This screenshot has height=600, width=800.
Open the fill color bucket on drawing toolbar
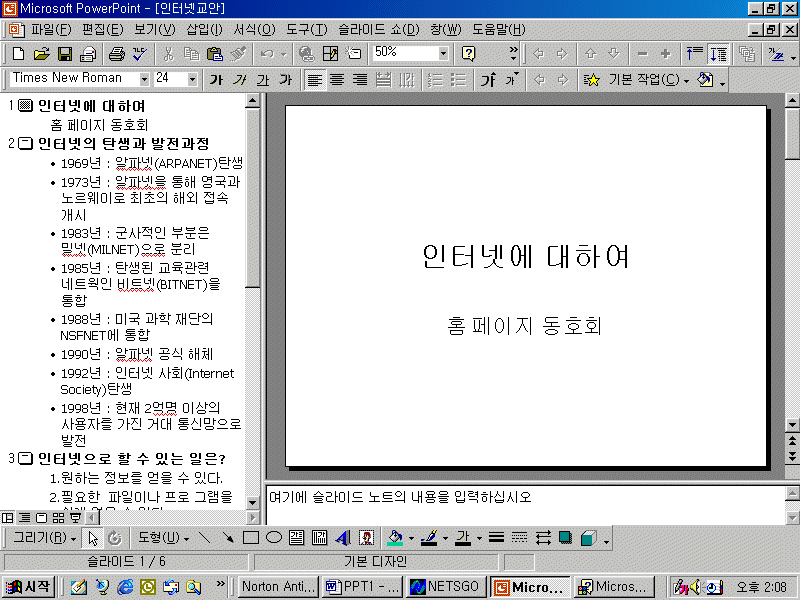click(394, 538)
